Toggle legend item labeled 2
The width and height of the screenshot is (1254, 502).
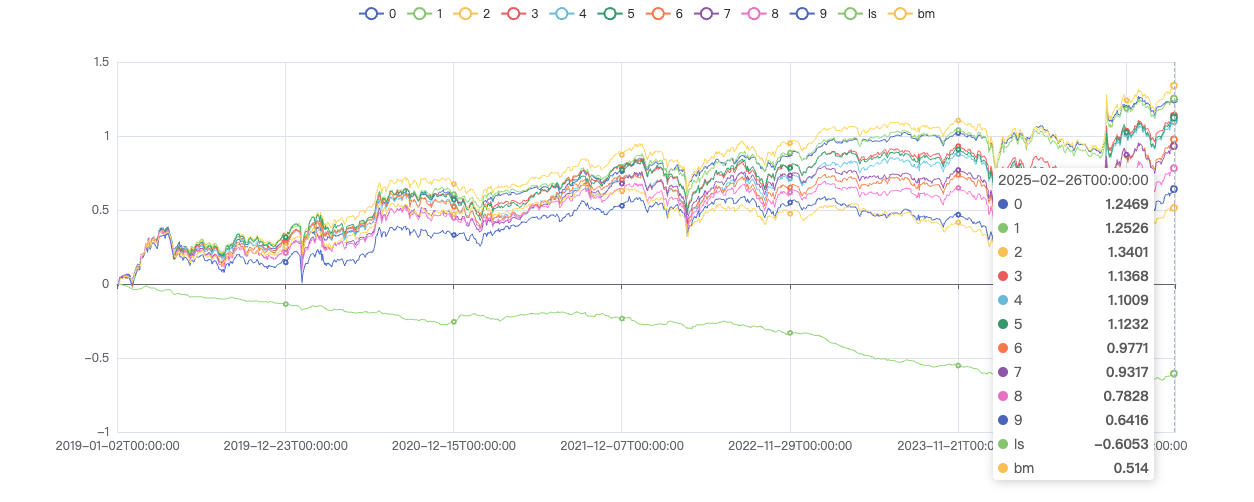point(468,14)
